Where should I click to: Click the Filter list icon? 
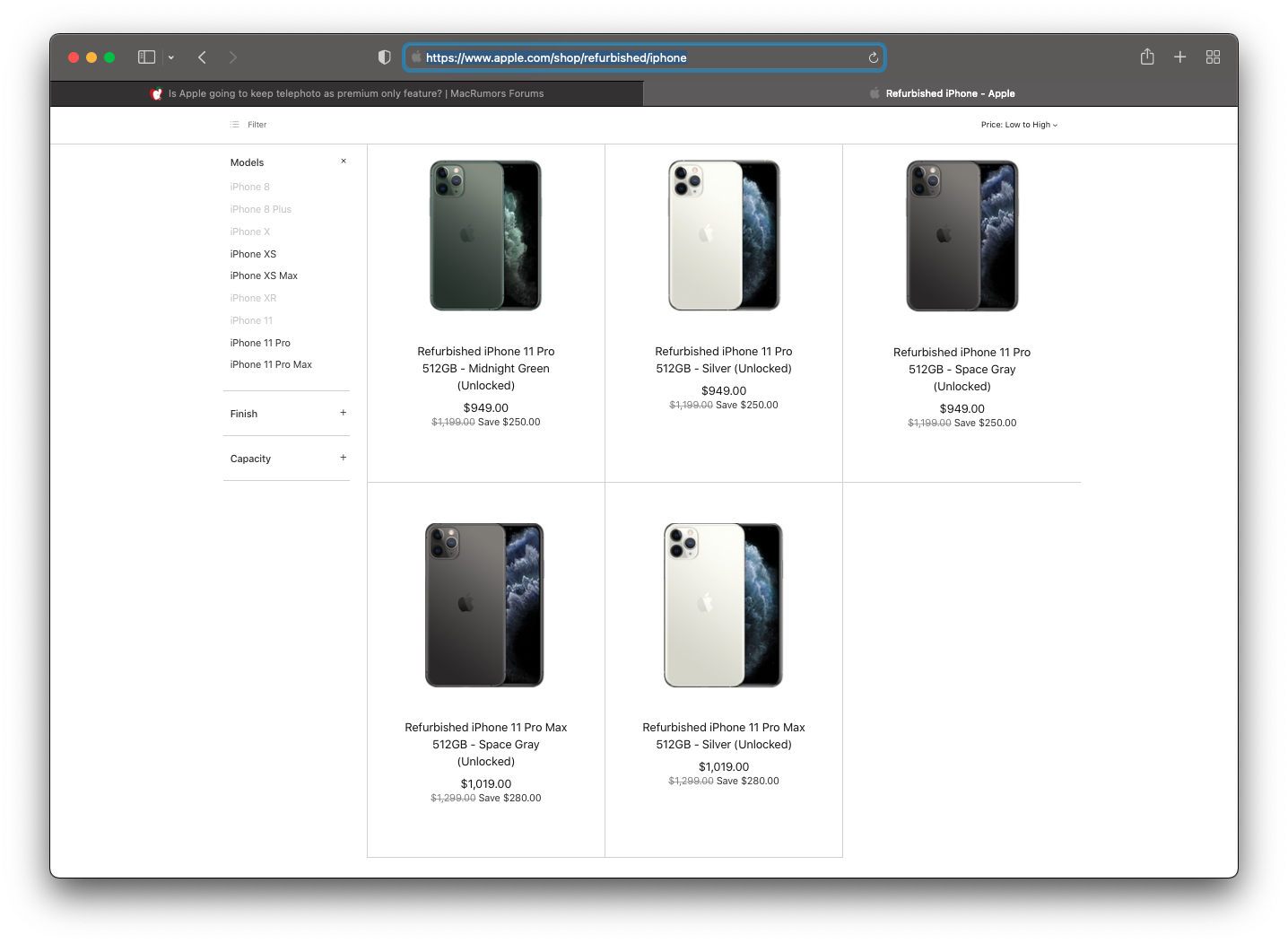click(235, 125)
